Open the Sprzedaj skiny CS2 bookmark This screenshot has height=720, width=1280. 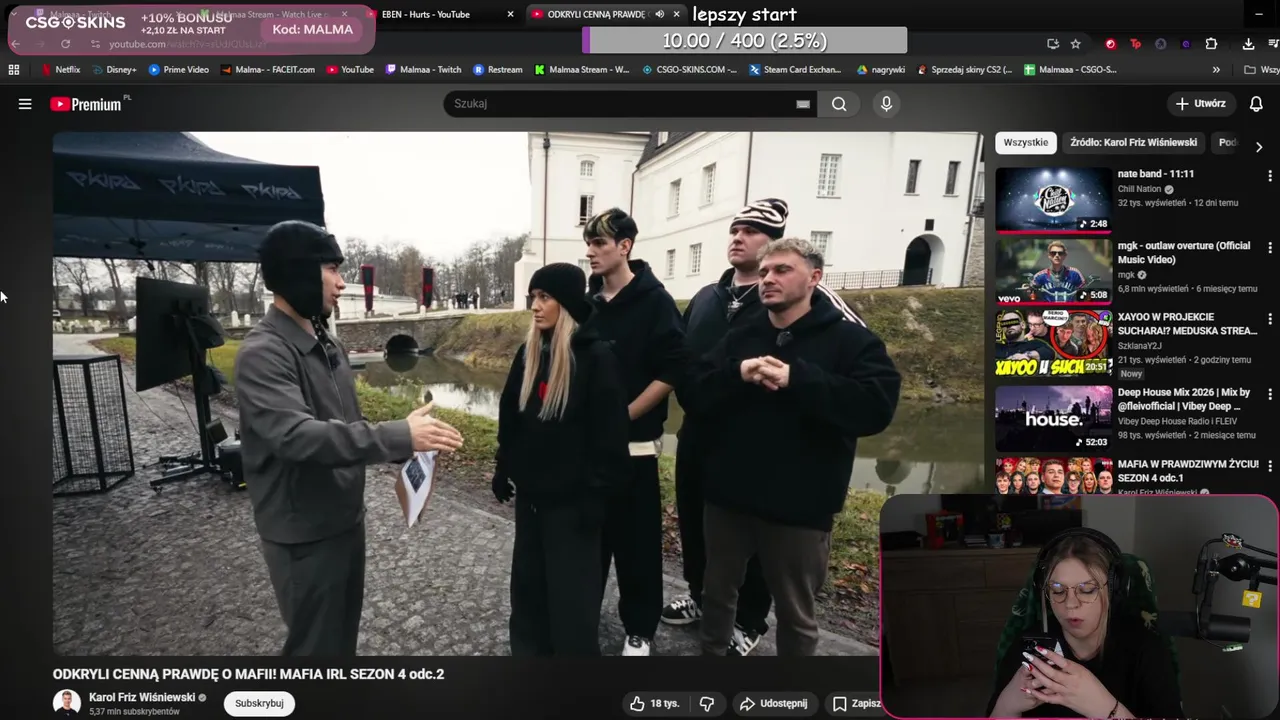click(964, 70)
